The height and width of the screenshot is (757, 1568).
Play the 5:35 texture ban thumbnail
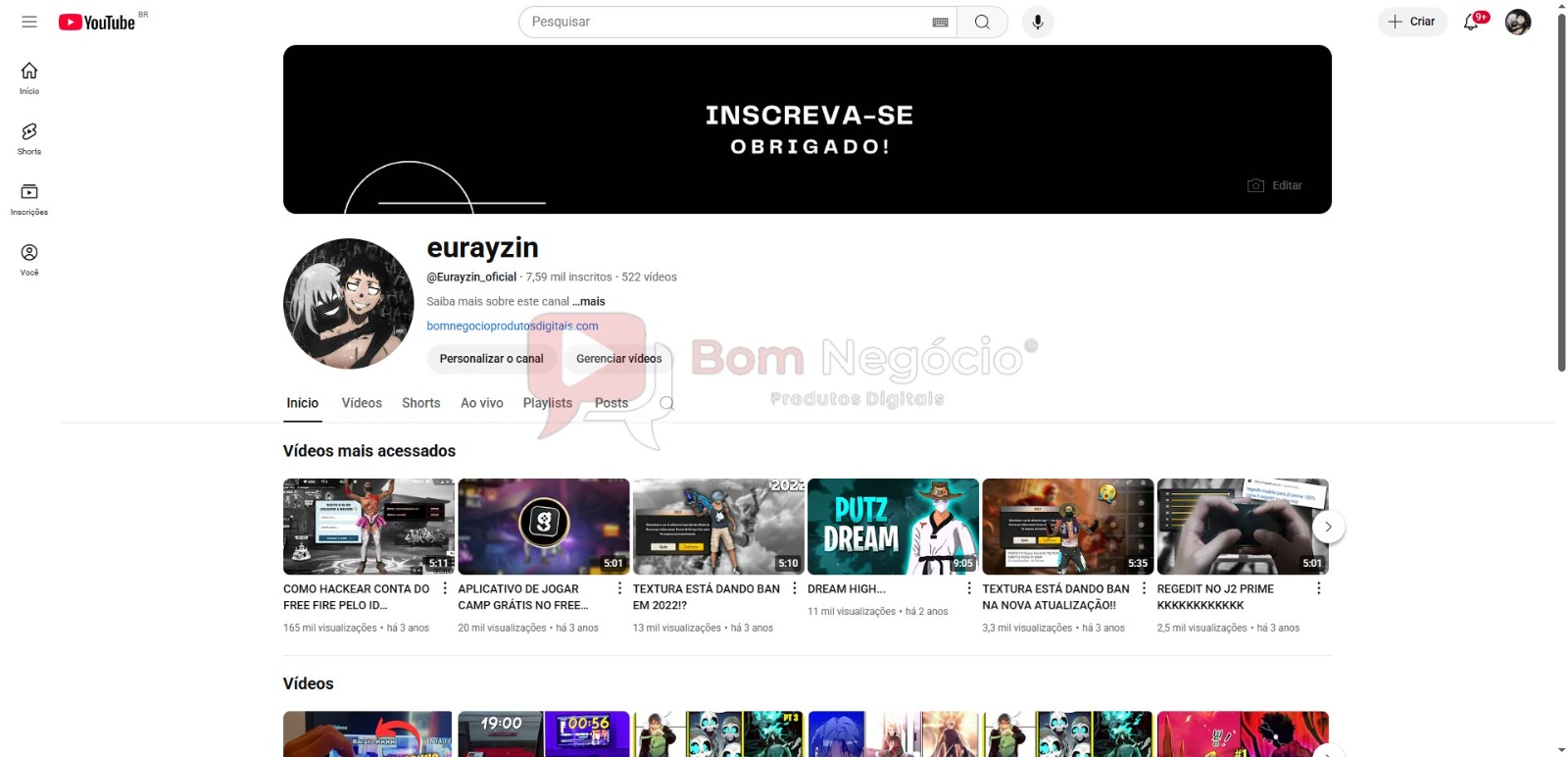pyautogui.click(x=1068, y=527)
